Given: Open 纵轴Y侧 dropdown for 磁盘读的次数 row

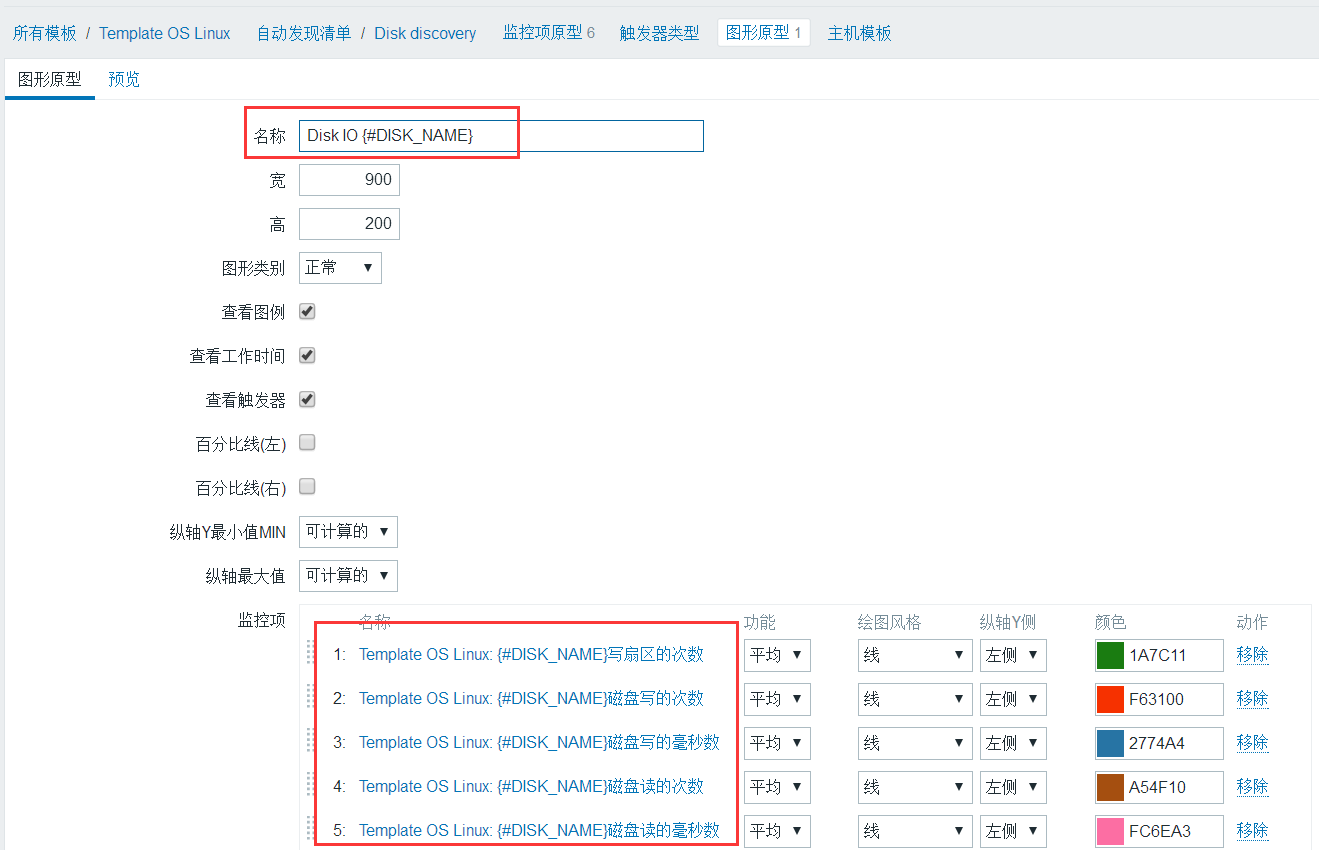Looking at the screenshot, I should pos(1013,787).
